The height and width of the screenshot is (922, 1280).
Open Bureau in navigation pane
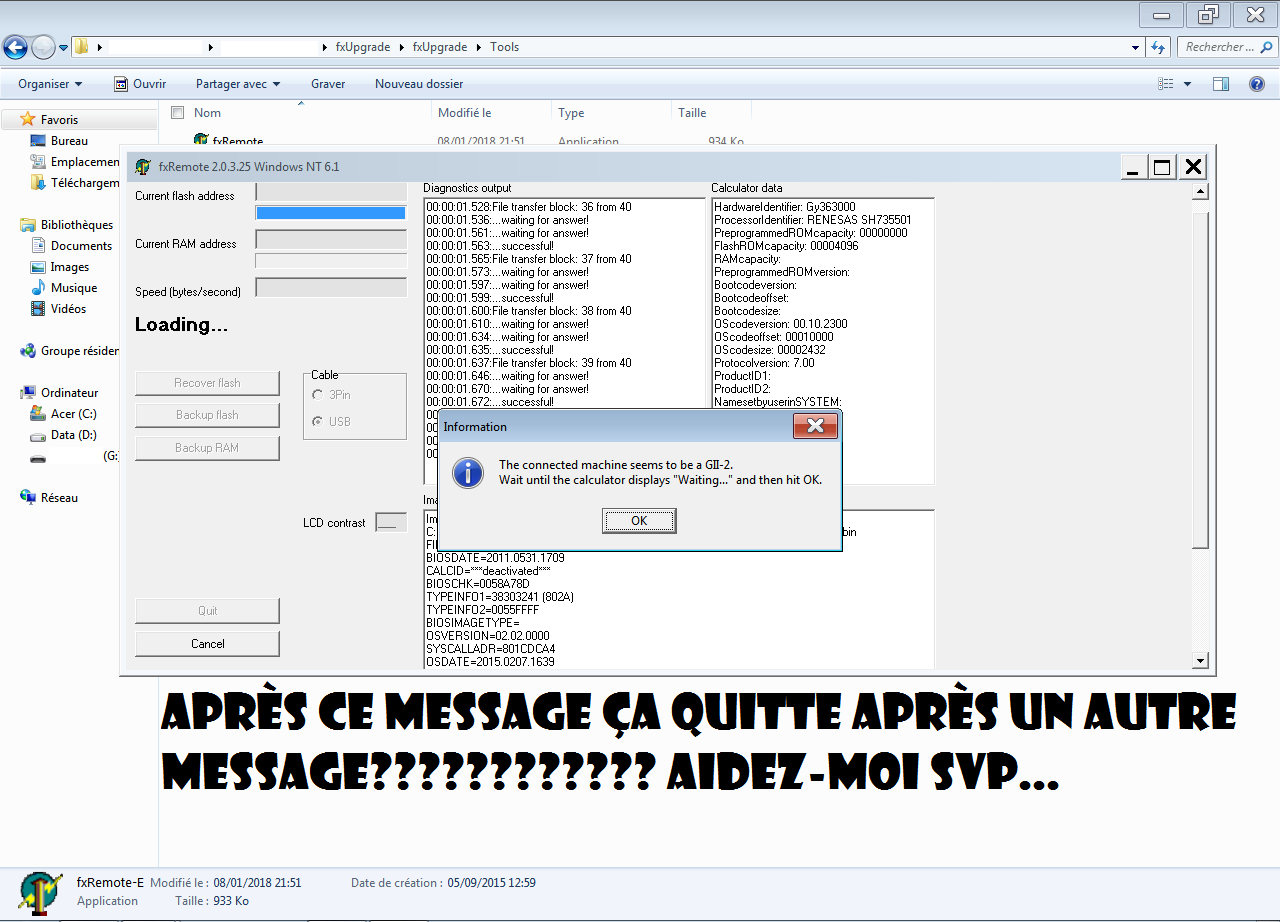tap(68, 141)
